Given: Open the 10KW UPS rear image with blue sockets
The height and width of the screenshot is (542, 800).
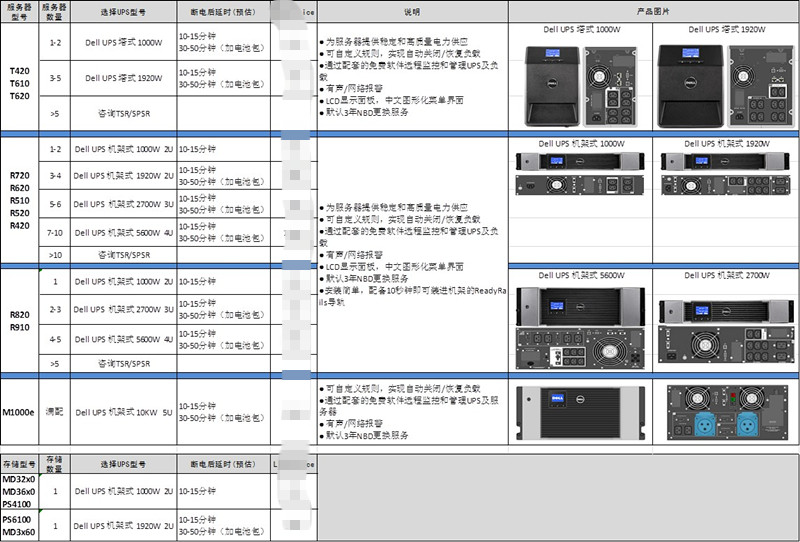Looking at the screenshot, I should [727, 412].
